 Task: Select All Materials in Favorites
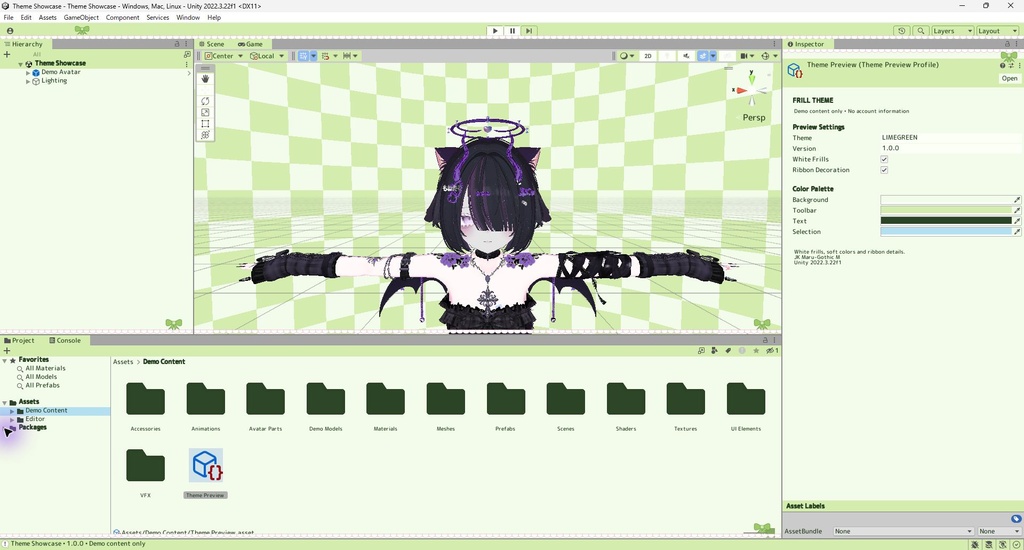pyautogui.click(x=45, y=368)
